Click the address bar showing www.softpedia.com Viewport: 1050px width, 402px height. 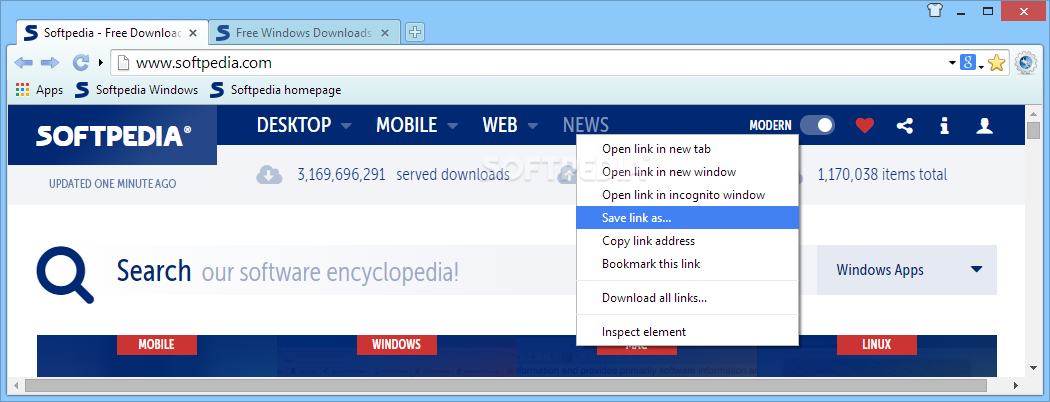point(529,63)
